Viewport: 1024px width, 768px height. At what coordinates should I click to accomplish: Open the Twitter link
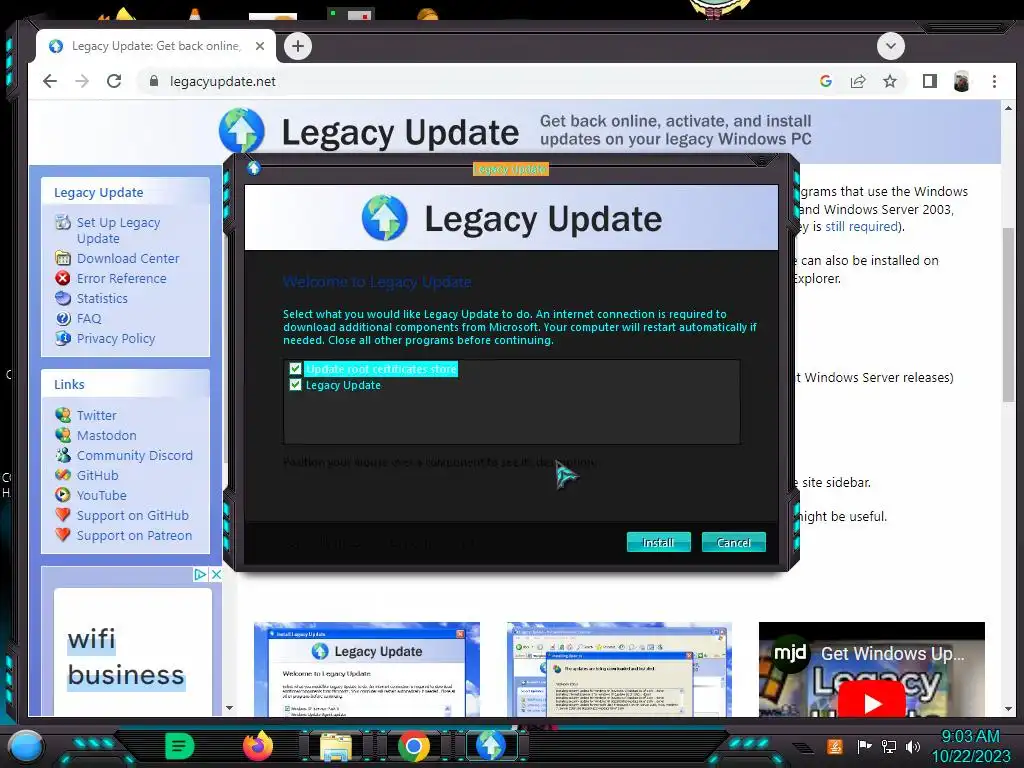tap(97, 415)
